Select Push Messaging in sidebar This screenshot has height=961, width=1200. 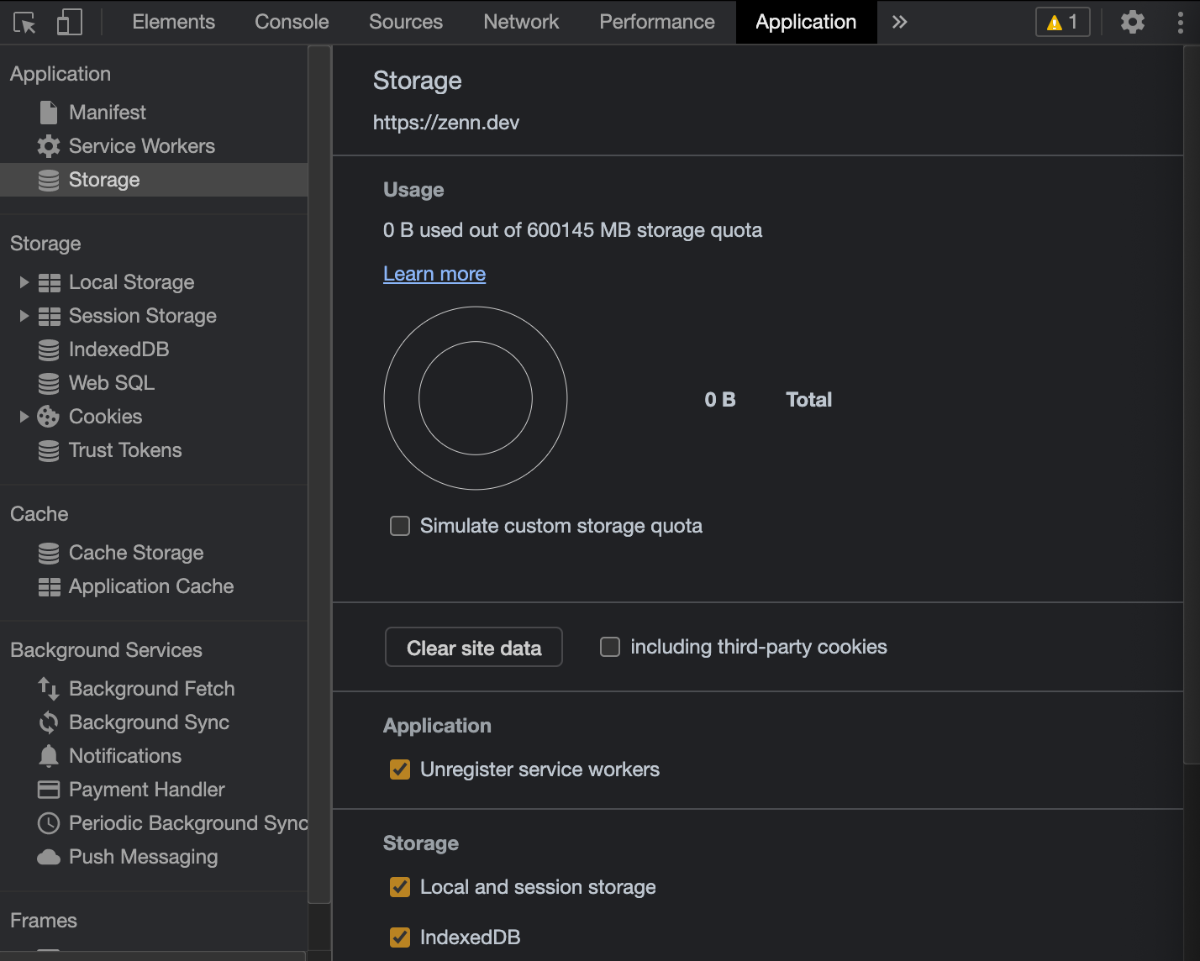tap(142, 857)
